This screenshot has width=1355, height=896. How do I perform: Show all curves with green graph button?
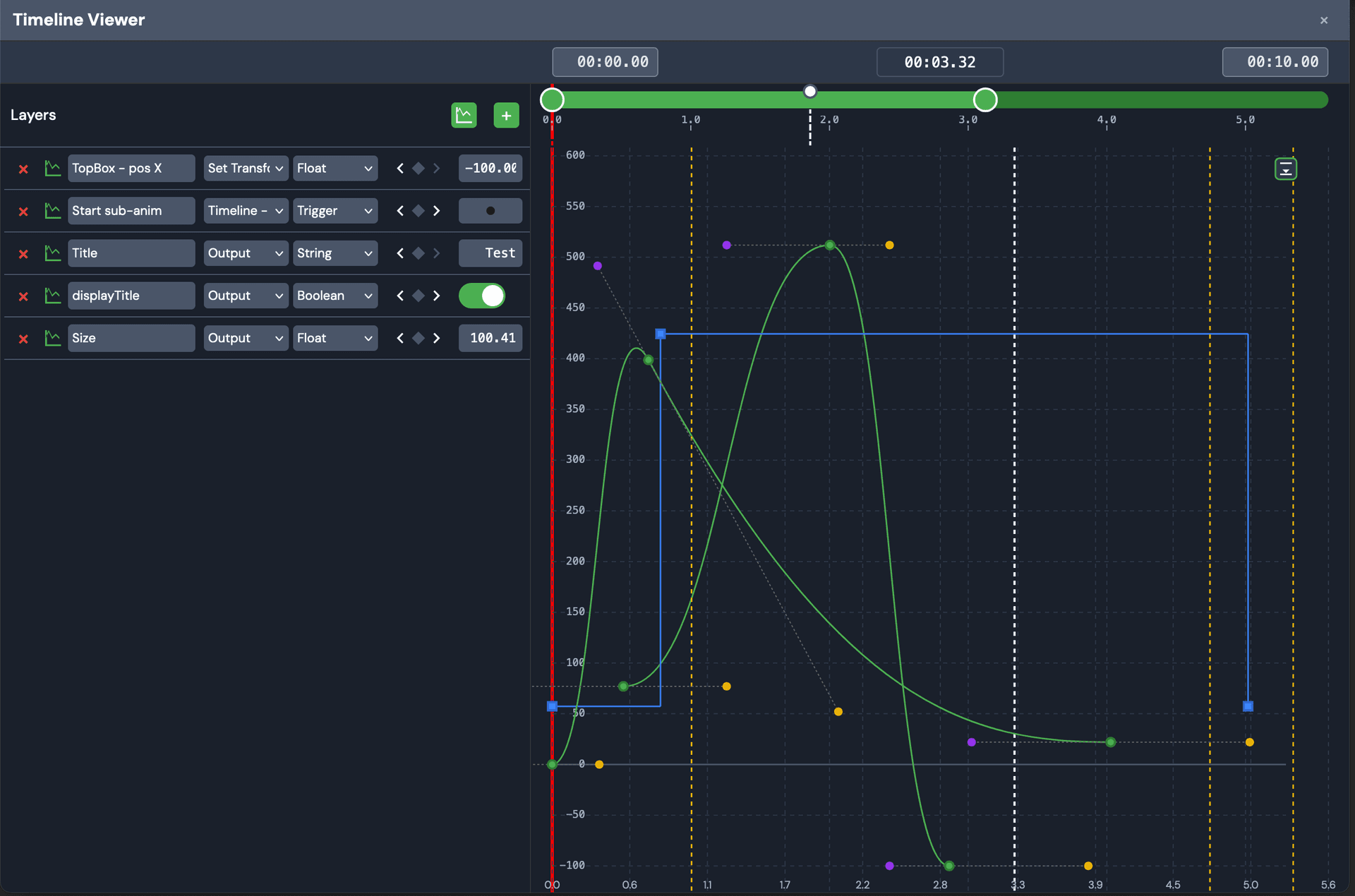pos(464,115)
